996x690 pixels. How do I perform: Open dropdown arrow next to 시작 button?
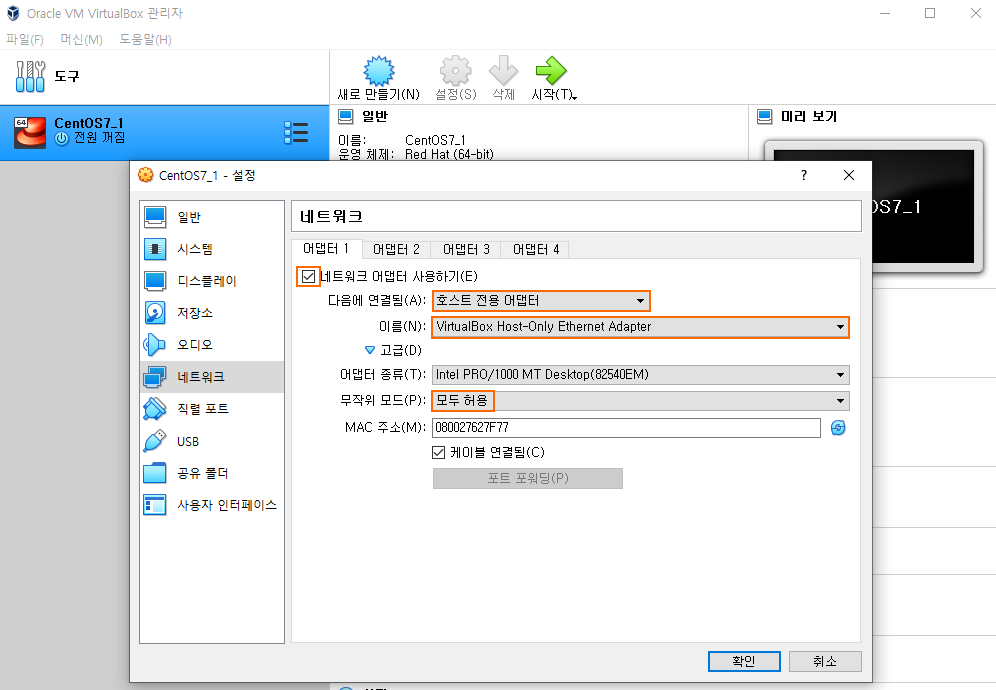(x=574, y=97)
